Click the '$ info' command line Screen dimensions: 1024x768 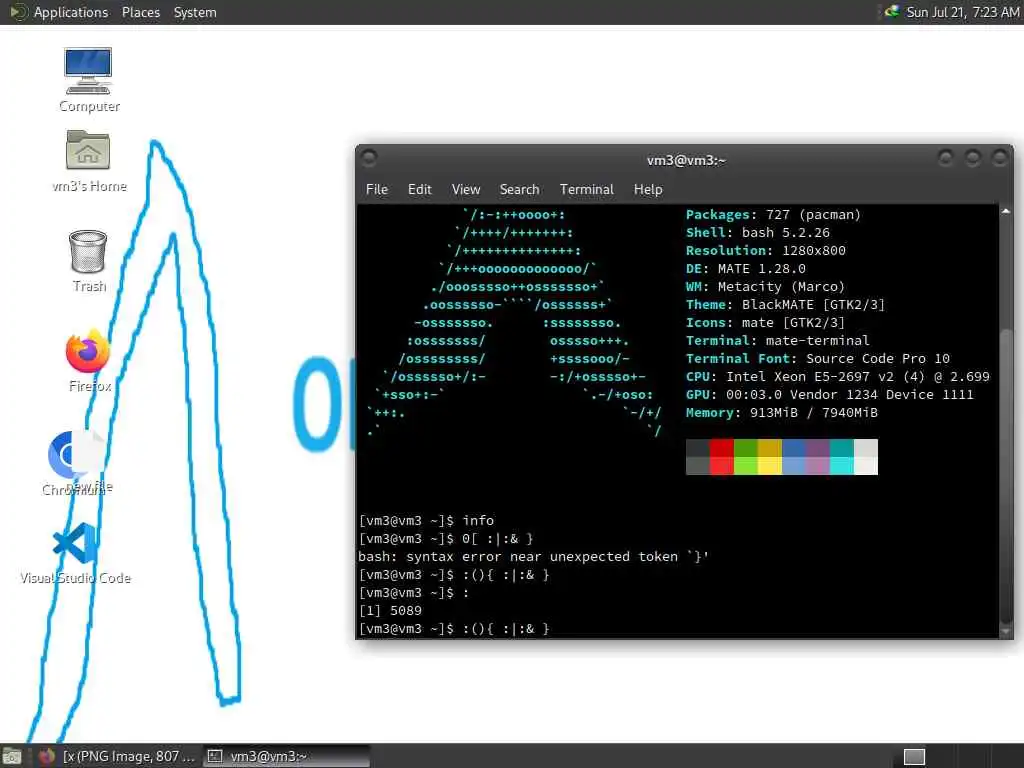(426, 520)
